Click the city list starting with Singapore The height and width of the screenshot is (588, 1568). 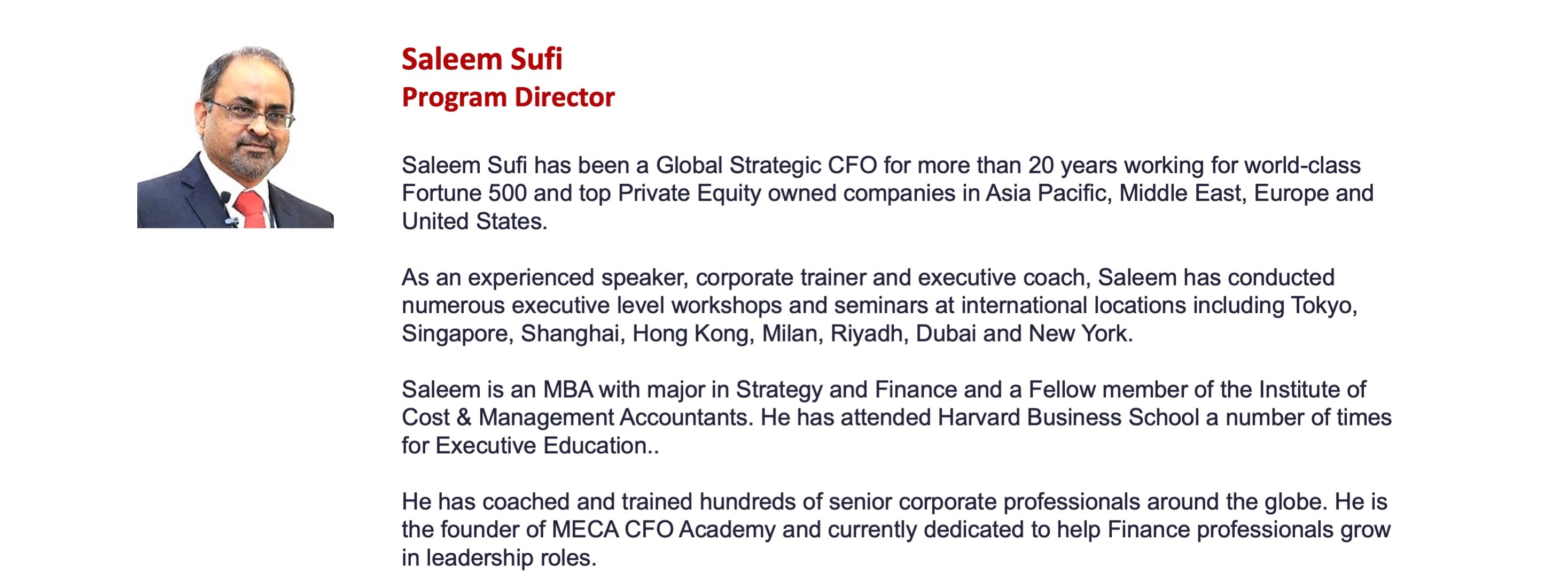[x=767, y=334]
